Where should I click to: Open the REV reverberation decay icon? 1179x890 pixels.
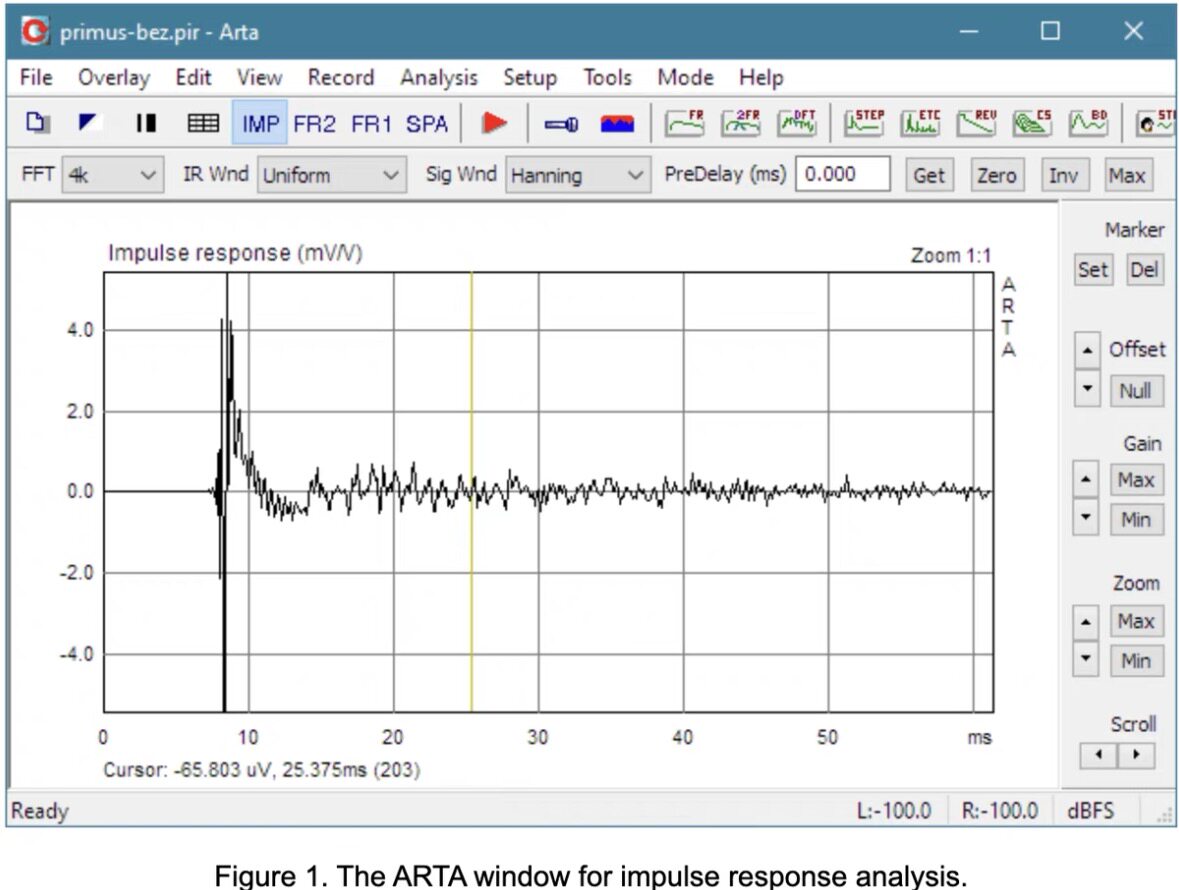[976, 123]
